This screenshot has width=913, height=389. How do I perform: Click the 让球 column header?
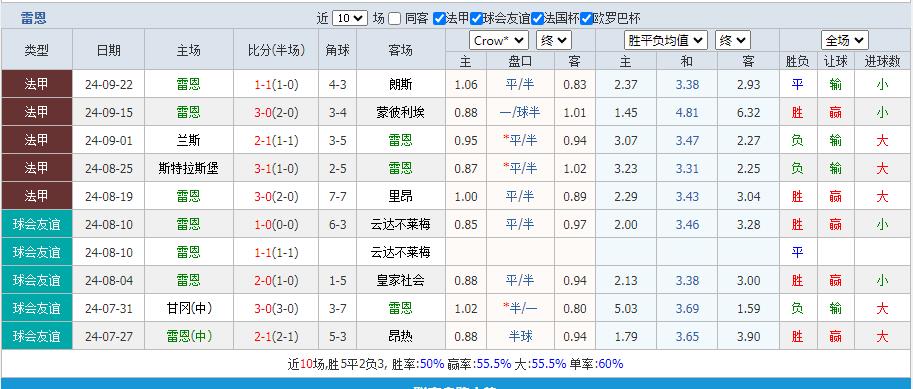[x=836, y=61]
